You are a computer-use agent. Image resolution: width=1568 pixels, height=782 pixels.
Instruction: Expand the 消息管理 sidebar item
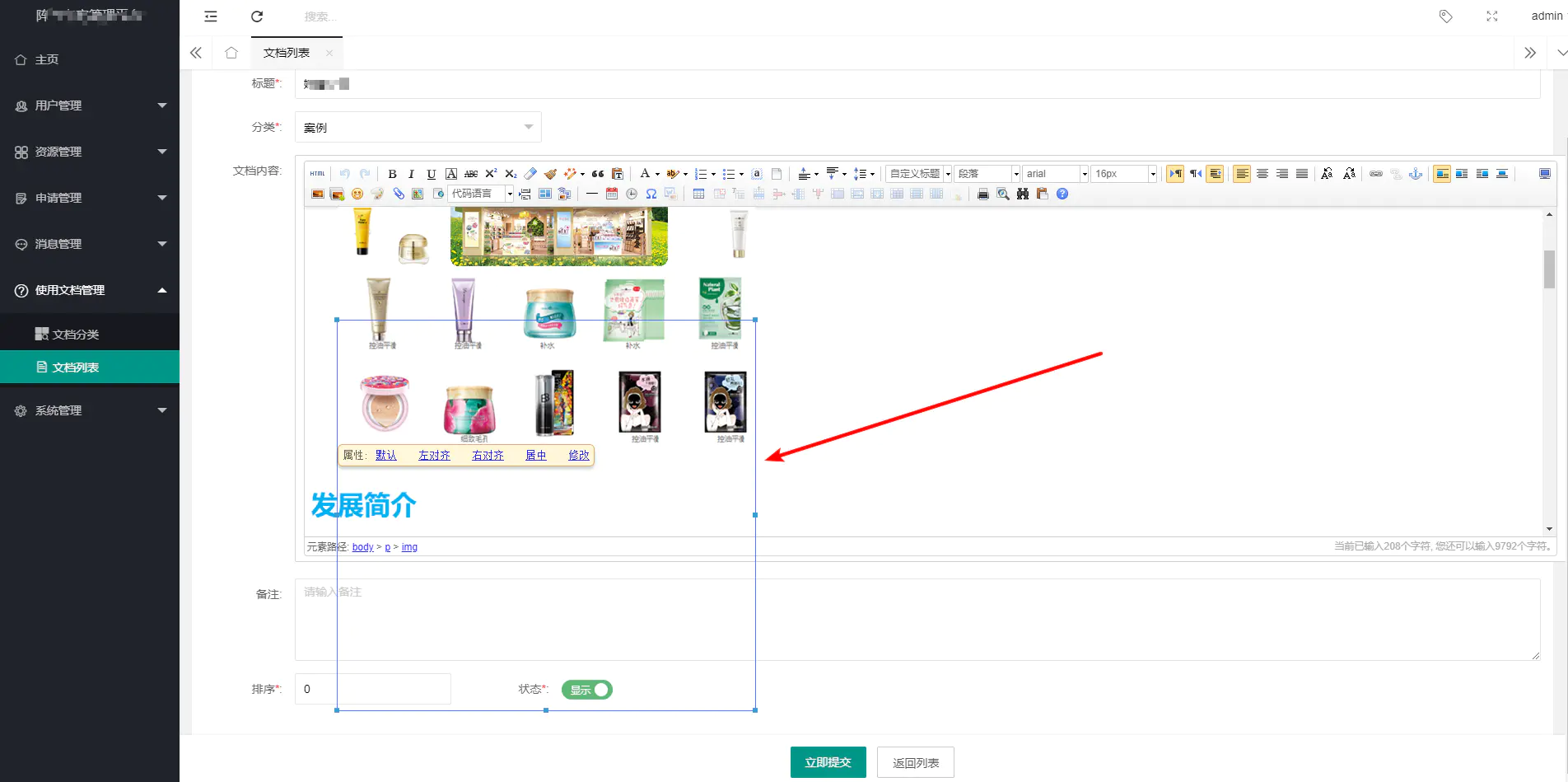pos(90,244)
